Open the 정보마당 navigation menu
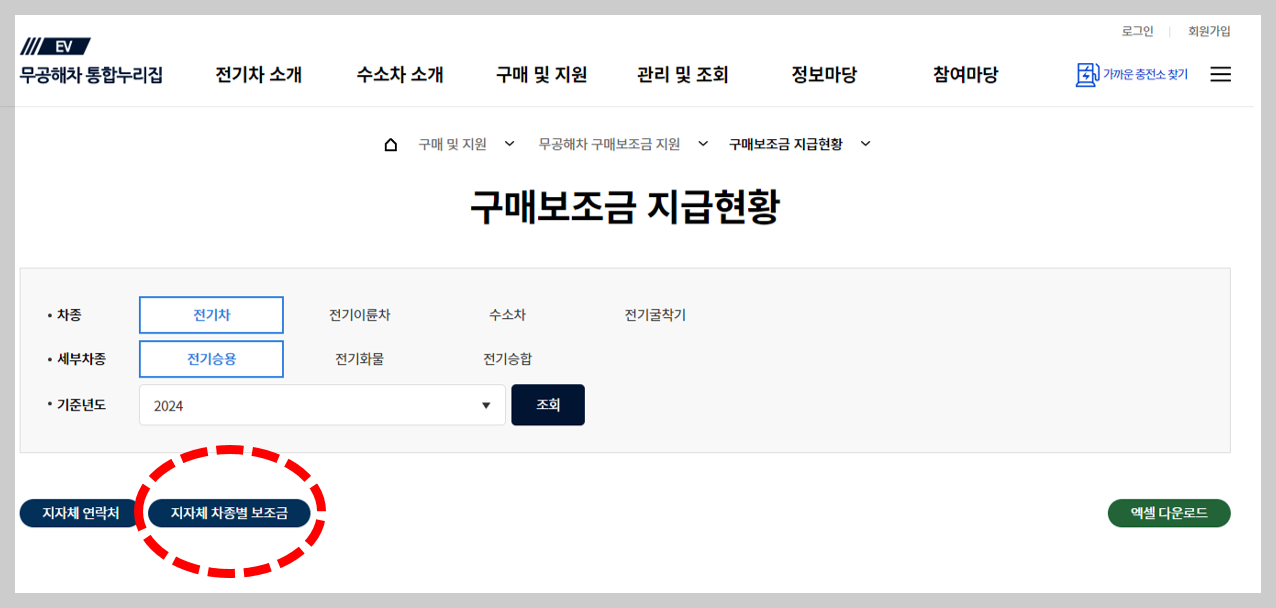Screen dimensions: 1276x608 point(823,74)
